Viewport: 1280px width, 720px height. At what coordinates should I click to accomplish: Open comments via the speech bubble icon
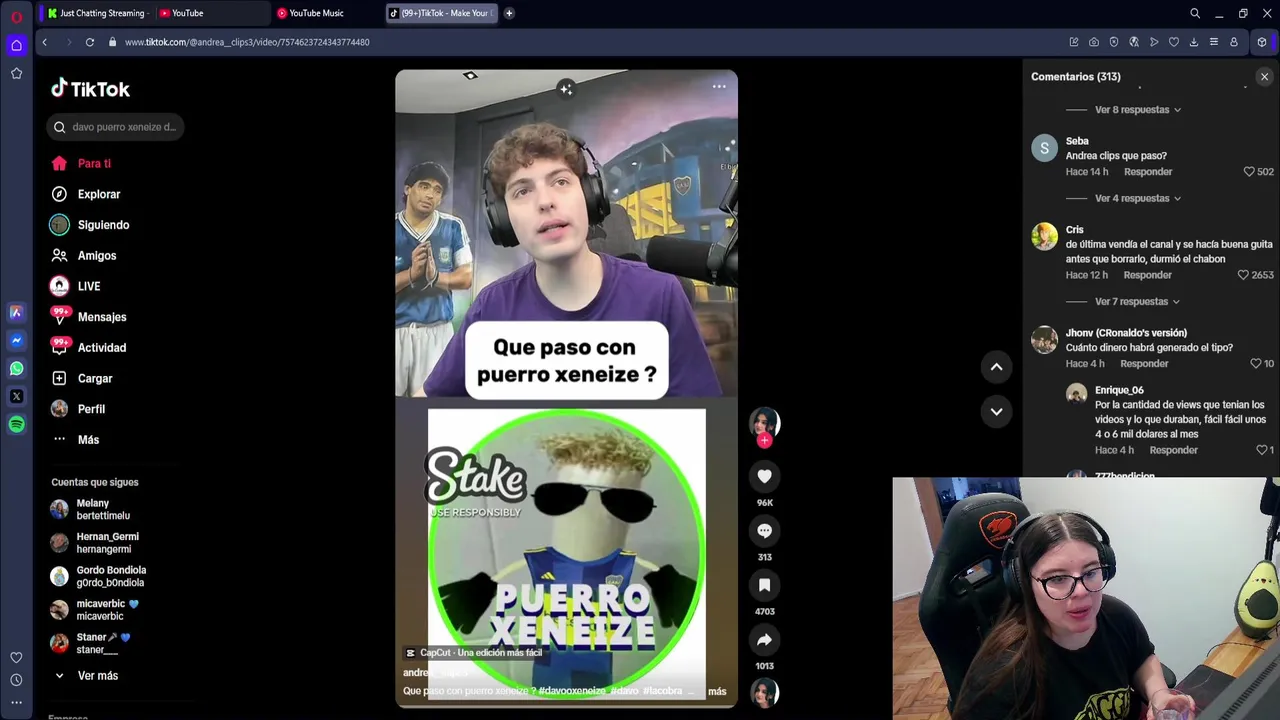point(765,531)
